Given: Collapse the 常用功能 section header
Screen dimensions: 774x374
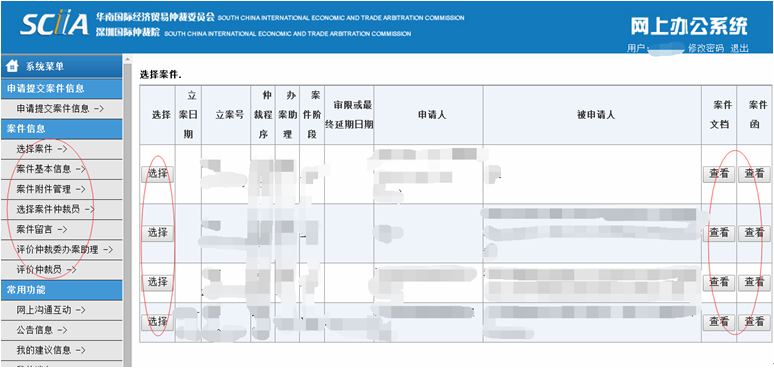Looking at the screenshot, I should click(61, 290).
